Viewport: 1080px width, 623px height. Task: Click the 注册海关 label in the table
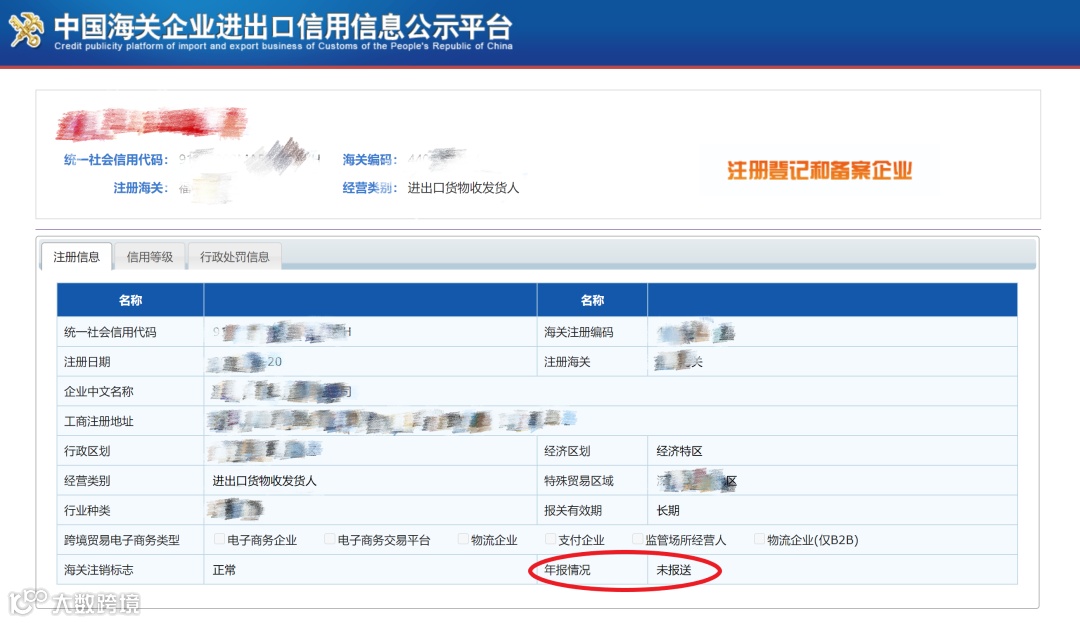[x=567, y=361]
